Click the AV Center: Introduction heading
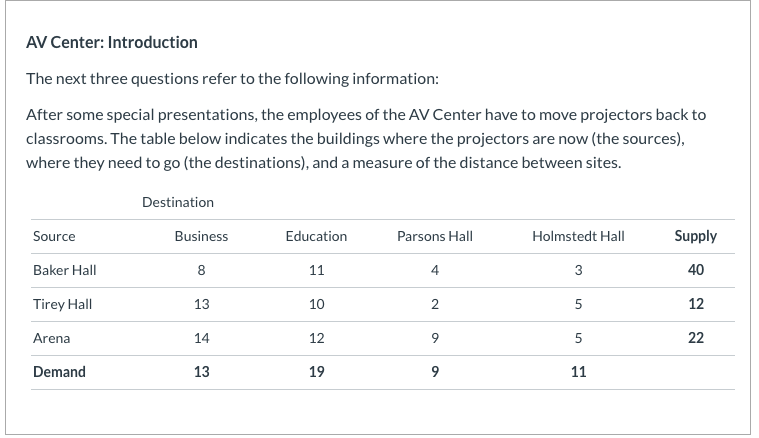The width and height of the screenshot is (759, 438). click(111, 42)
